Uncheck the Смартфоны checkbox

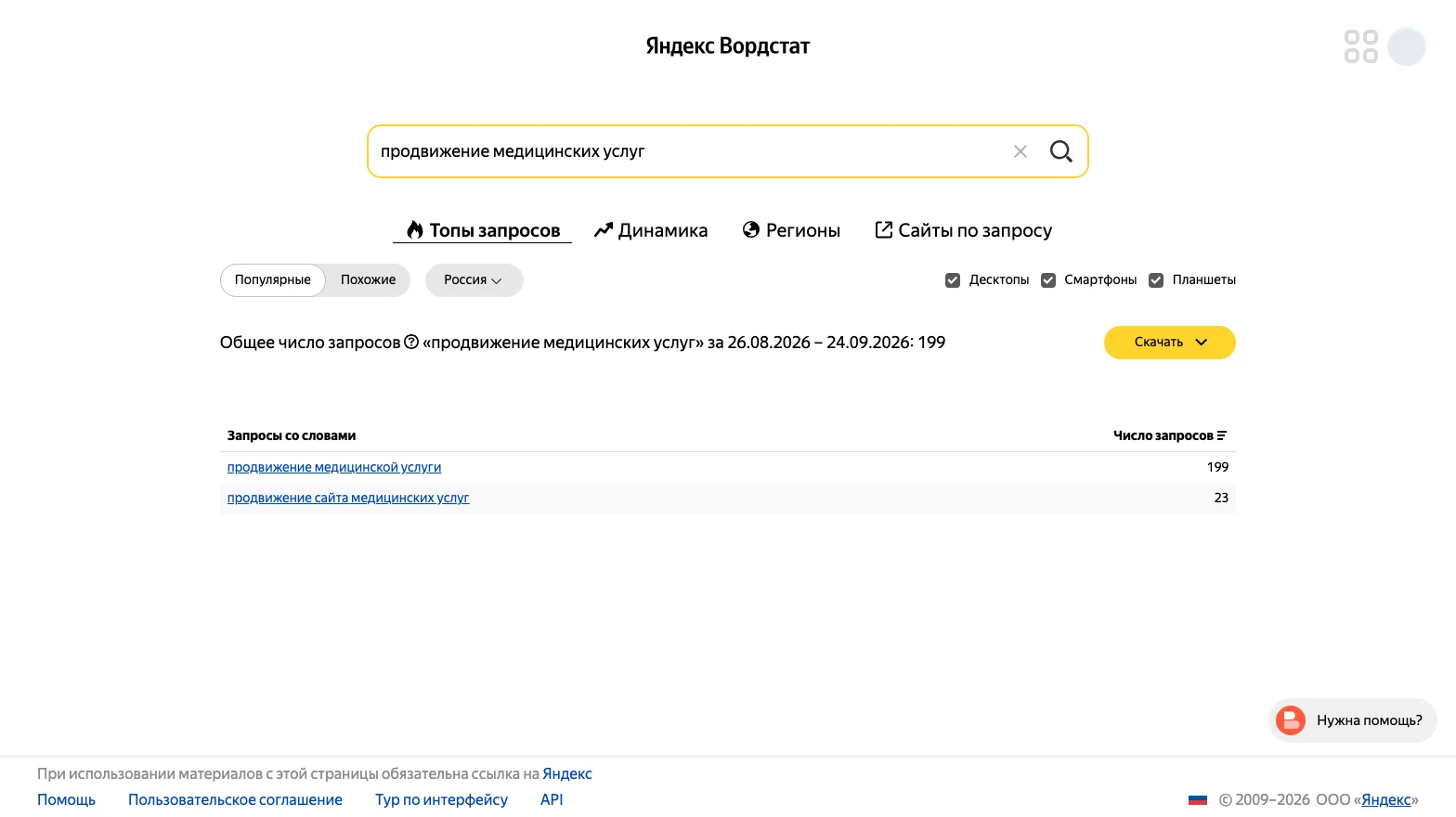click(1048, 280)
